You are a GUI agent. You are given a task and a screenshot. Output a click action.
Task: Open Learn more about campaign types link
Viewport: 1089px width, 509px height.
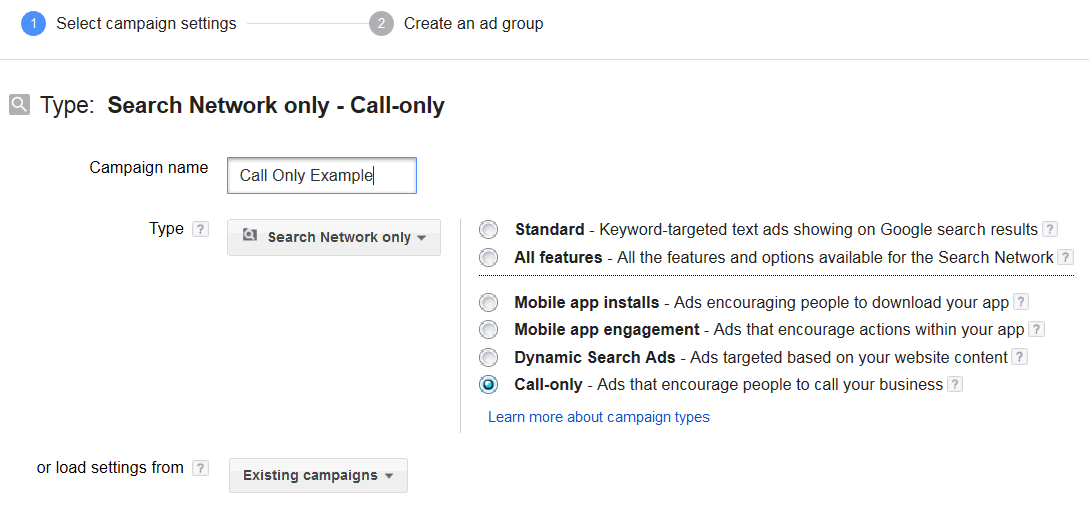[598, 417]
